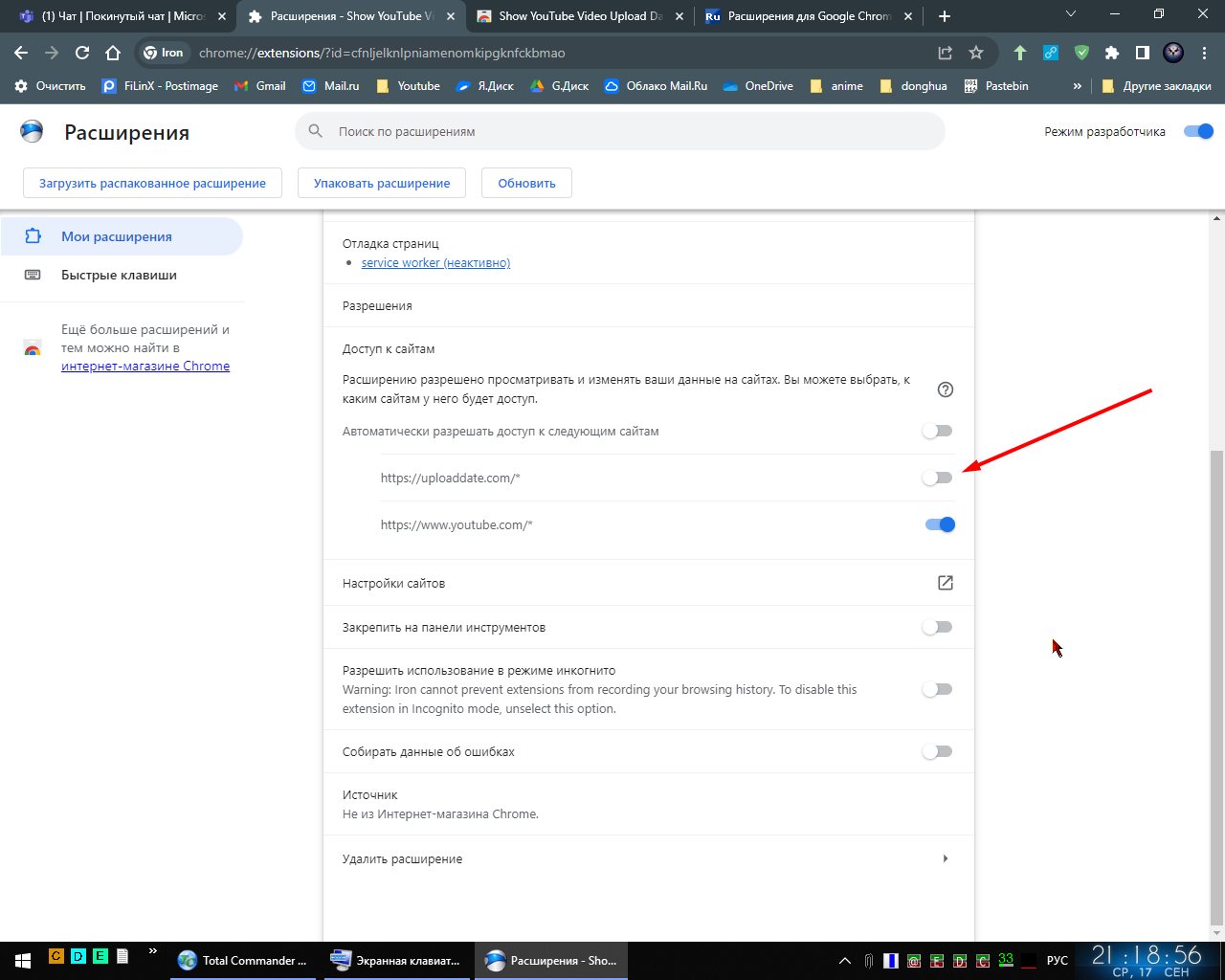Screen dimensions: 1225x980
Task: Open Keyboard shortcuts sidebar item
Action: (119, 275)
